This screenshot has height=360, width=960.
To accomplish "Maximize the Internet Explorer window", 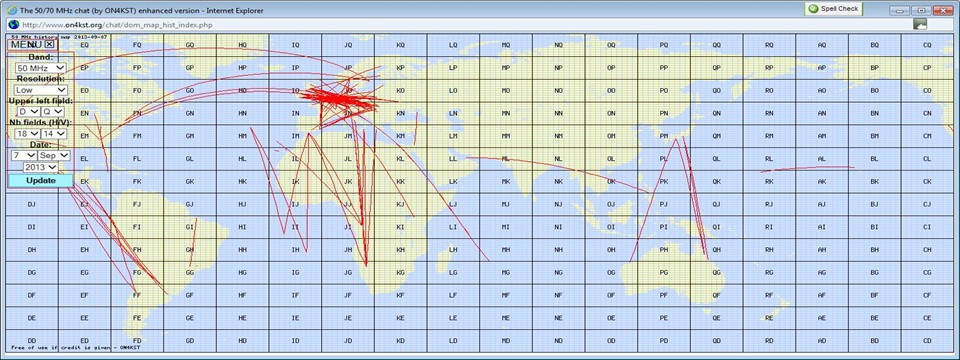I will click(920, 10).
